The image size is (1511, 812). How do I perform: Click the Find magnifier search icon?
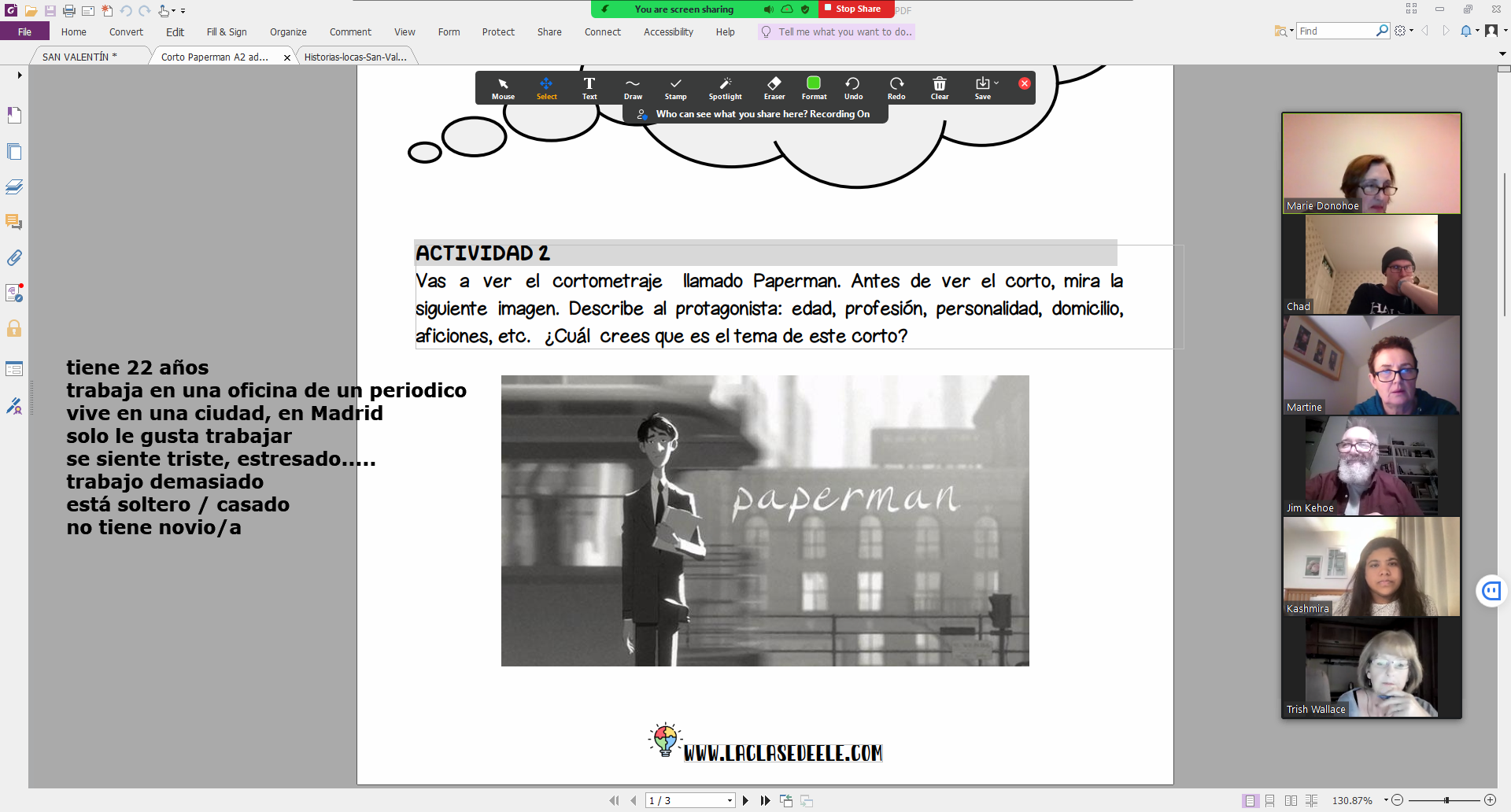(1383, 31)
